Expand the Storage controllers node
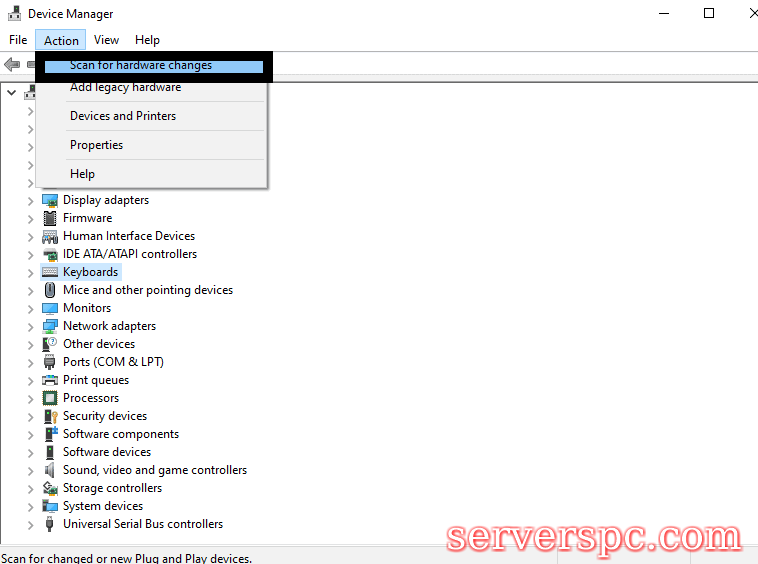 coord(30,488)
